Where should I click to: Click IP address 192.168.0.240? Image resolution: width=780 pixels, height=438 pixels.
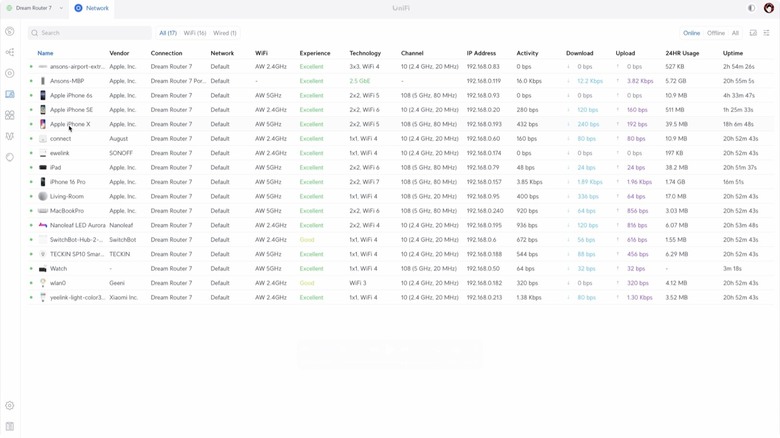485,211
